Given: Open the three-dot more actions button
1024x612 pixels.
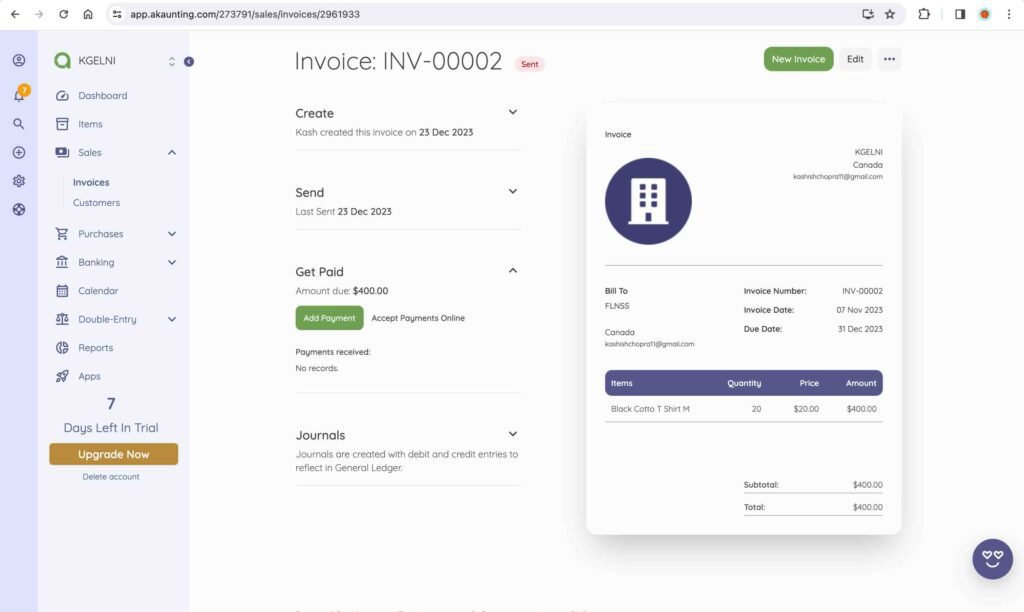Looking at the screenshot, I should 889,59.
